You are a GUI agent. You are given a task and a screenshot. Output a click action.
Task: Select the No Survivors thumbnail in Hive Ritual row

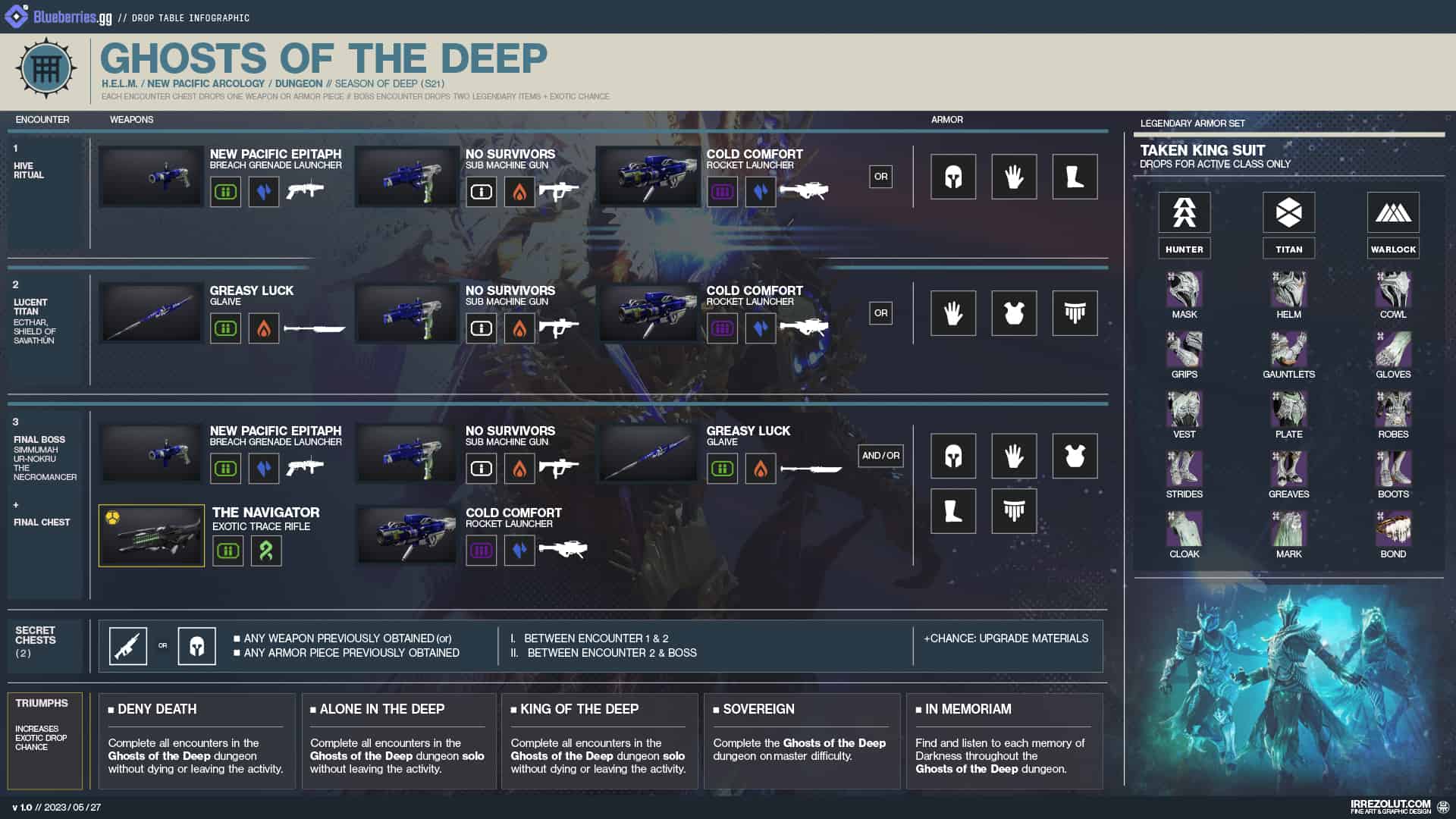pyautogui.click(x=406, y=177)
